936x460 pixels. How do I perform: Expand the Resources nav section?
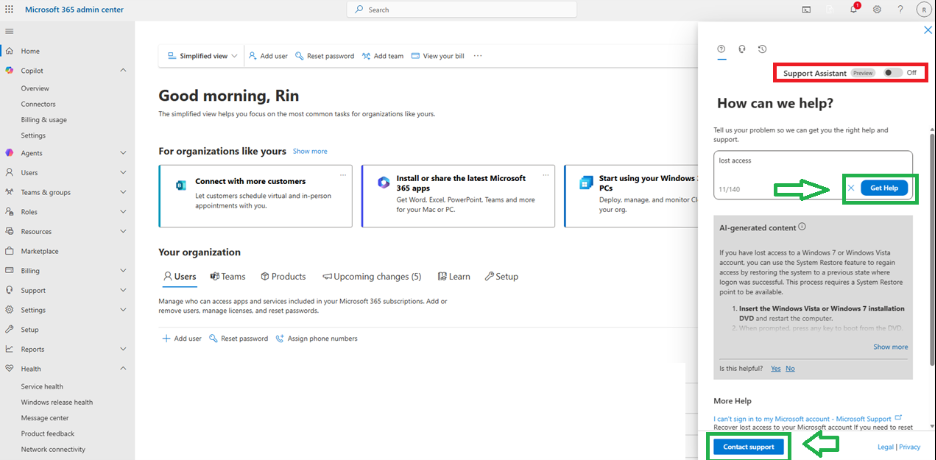point(123,231)
